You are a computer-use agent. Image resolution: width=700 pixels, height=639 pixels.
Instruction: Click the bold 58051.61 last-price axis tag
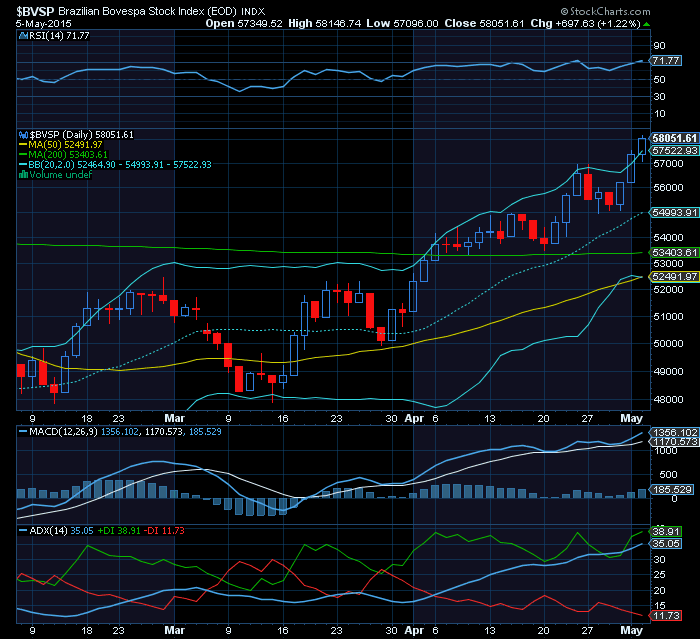(x=674, y=138)
